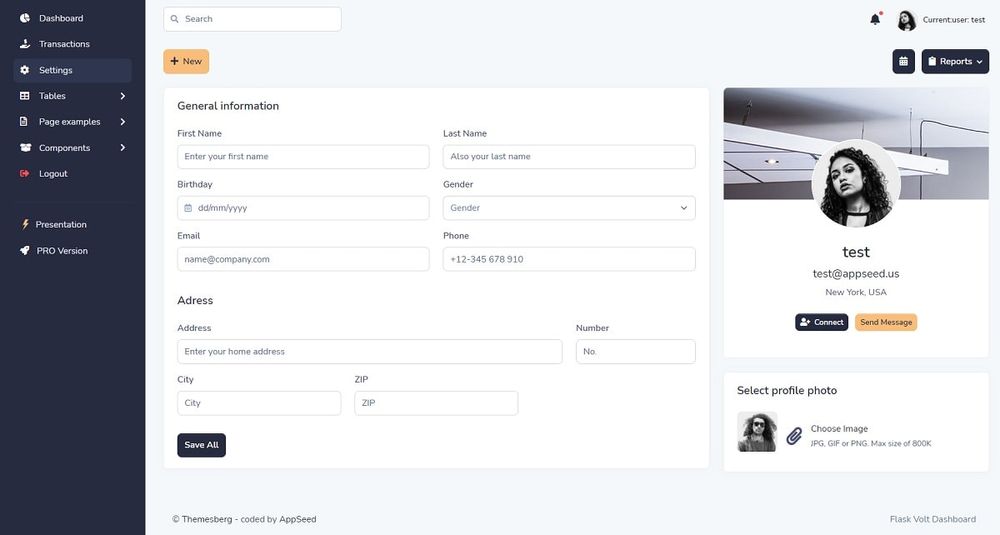Click the Settings gear icon in sidebar
Screen dimensions: 1000x535
pyautogui.click(x=25, y=70)
